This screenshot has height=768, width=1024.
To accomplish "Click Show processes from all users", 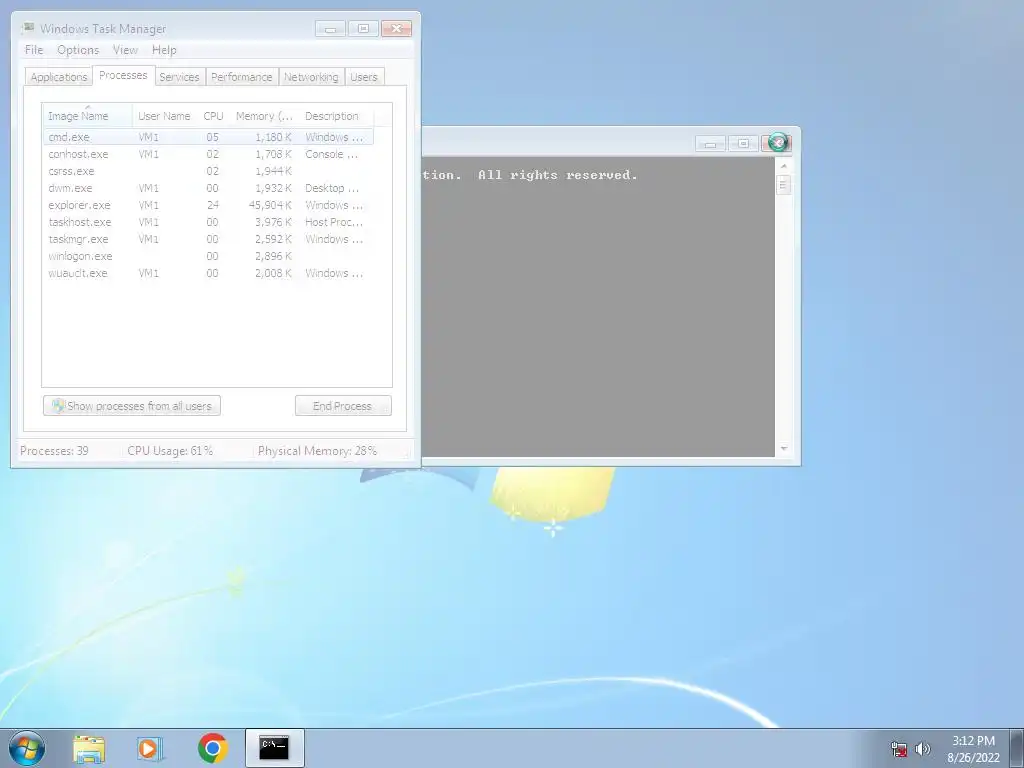I will point(132,406).
